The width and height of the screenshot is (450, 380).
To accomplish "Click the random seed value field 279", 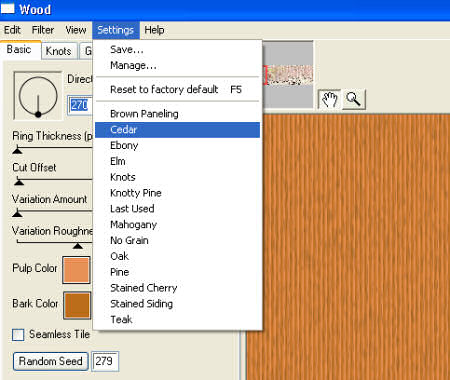I will pos(105,361).
